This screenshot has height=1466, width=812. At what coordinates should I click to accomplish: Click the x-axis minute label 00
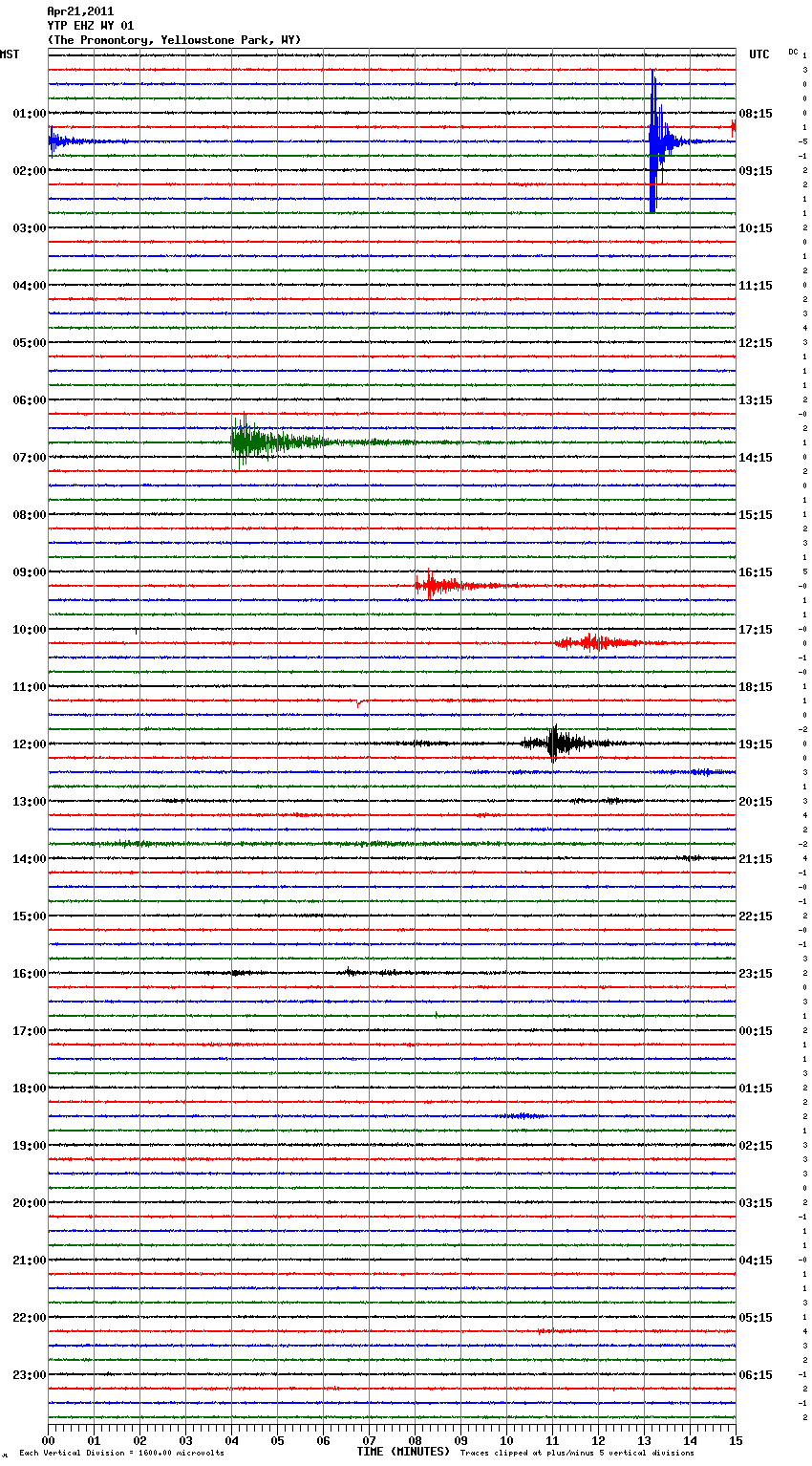click(48, 1440)
